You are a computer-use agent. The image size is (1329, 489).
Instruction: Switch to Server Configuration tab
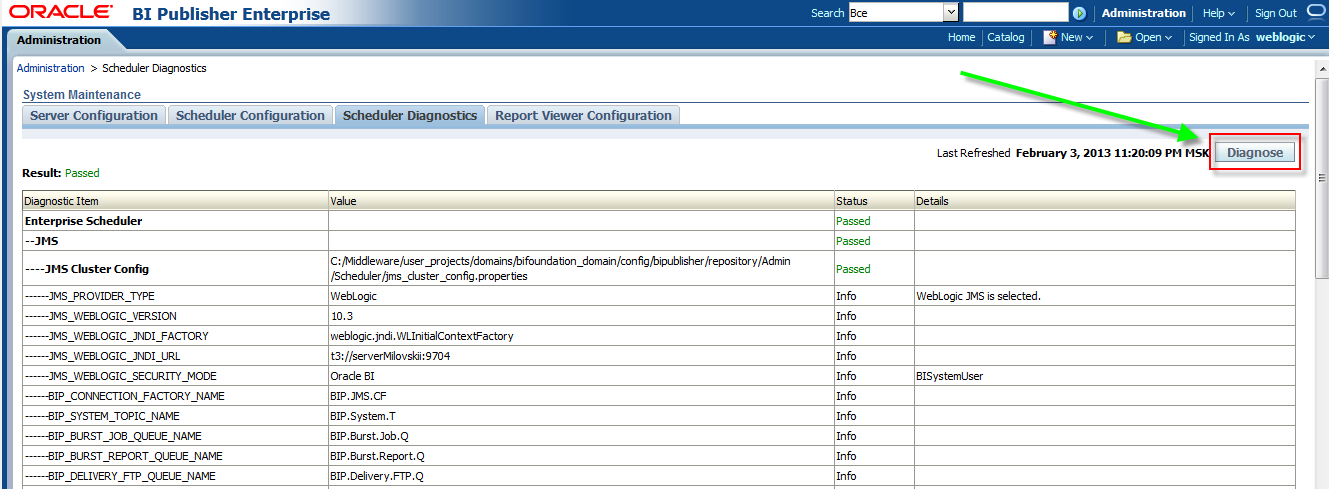point(94,116)
